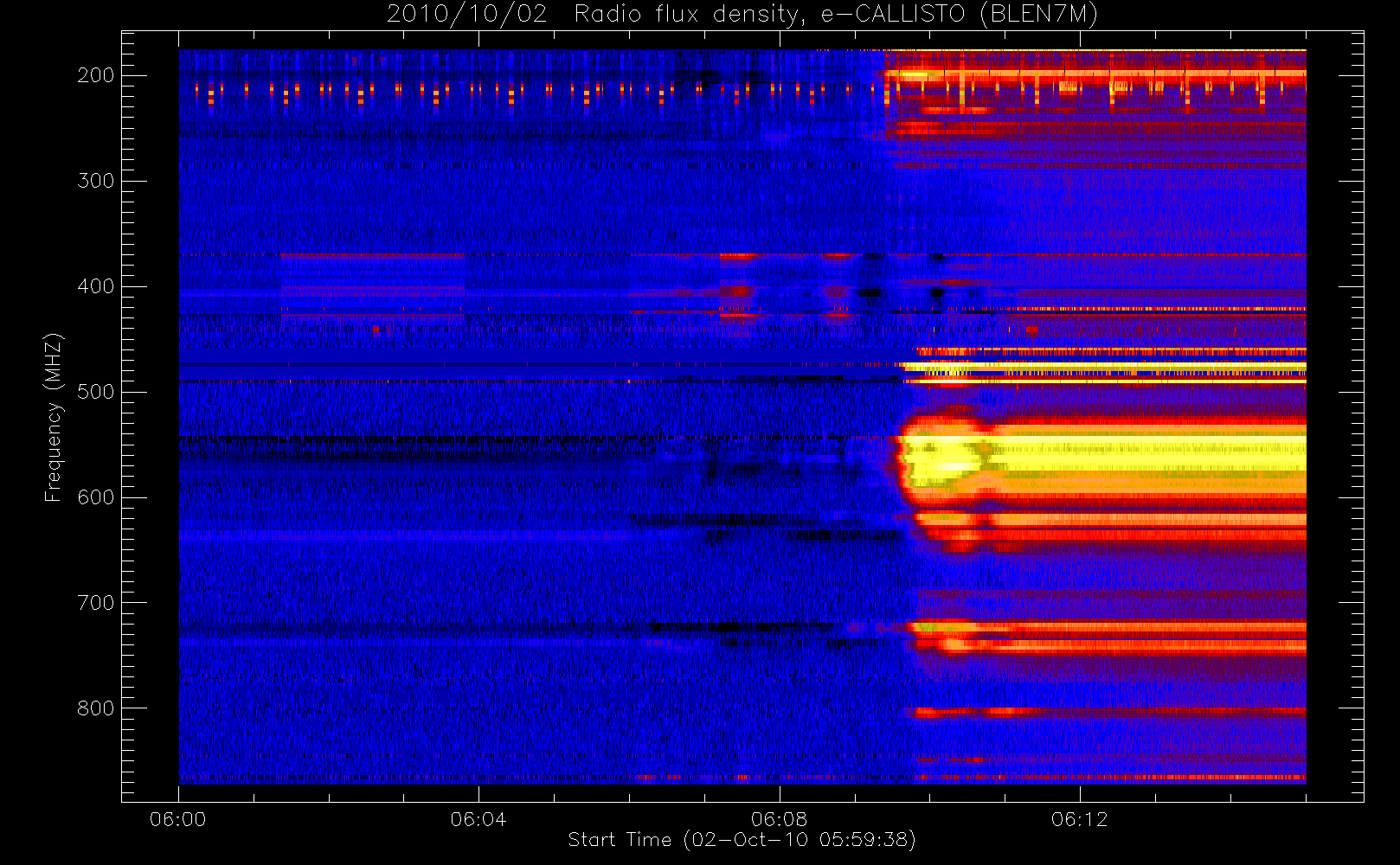Click the 06:00 time tick label

[x=178, y=819]
